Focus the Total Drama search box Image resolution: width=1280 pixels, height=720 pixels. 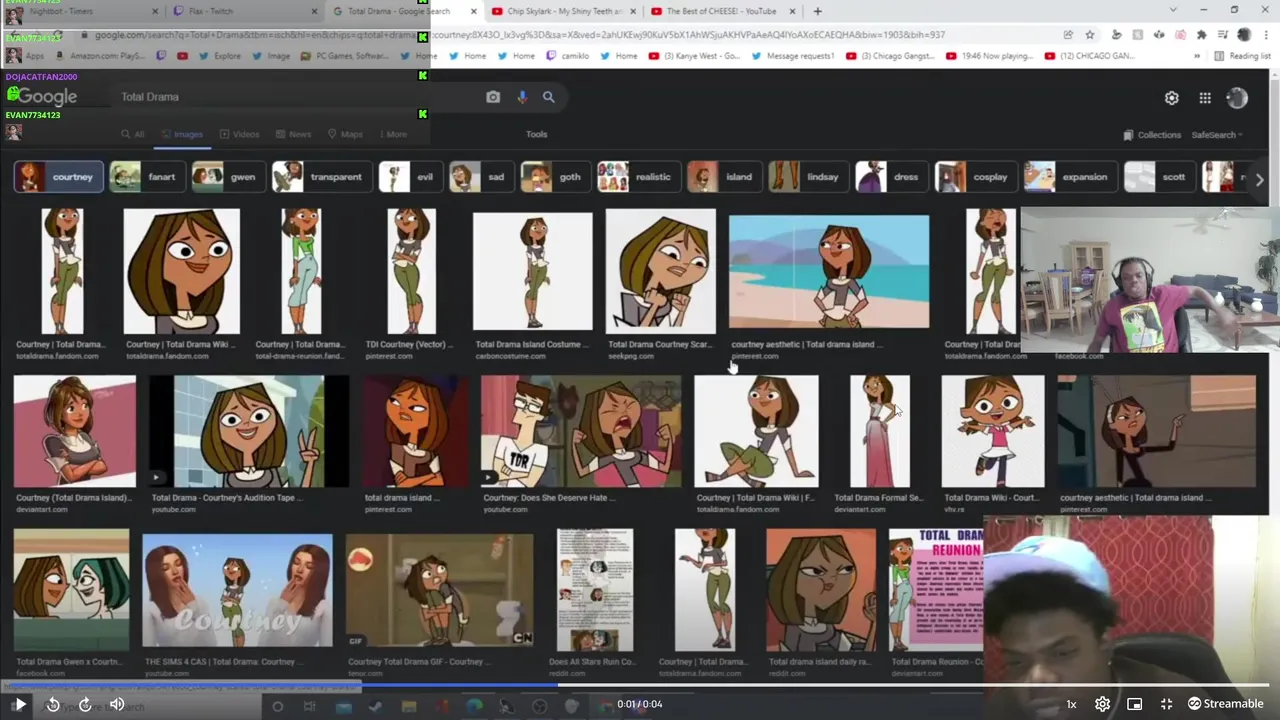click(300, 97)
